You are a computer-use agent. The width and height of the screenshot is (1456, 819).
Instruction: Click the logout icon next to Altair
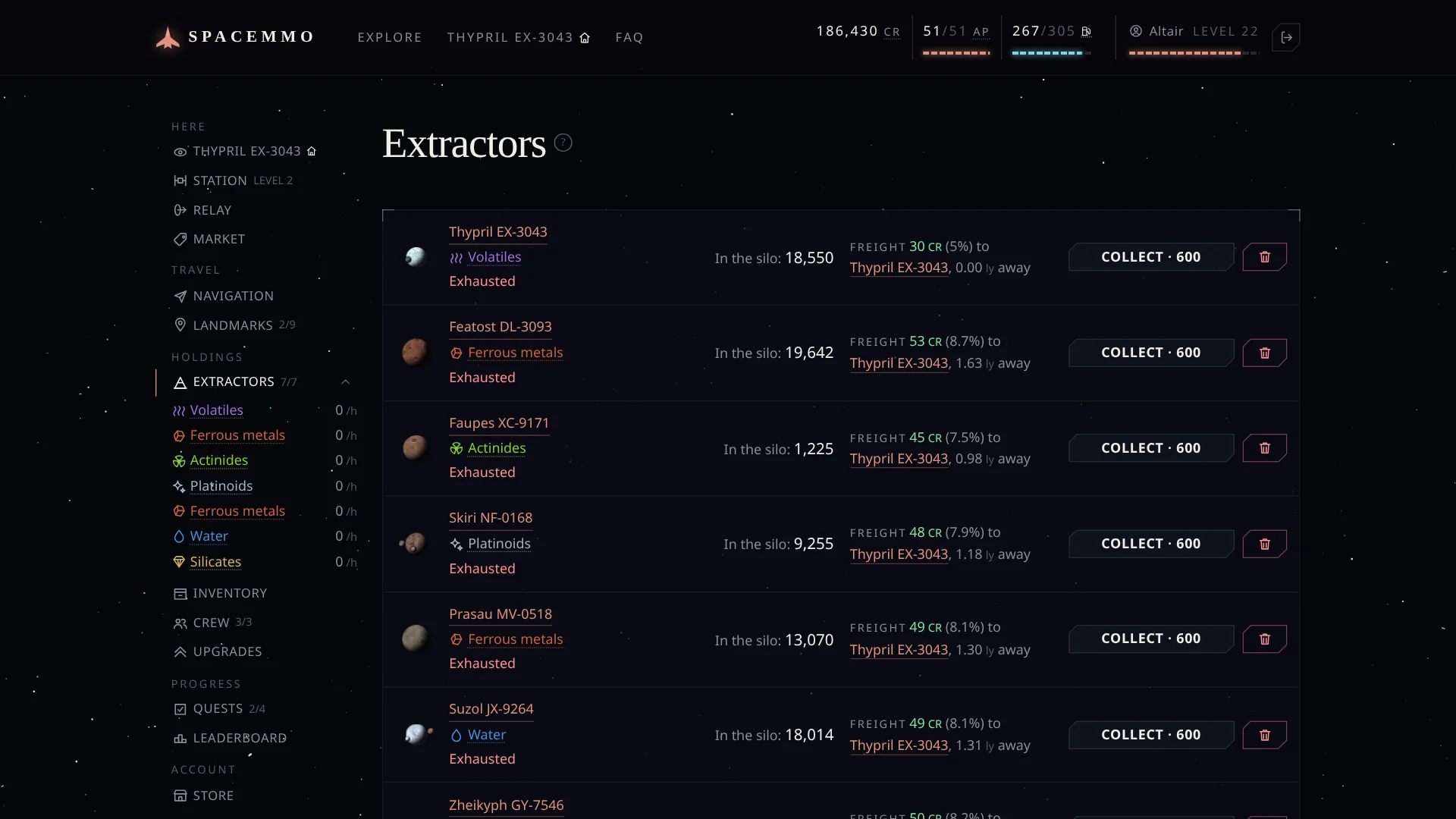click(x=1286, y=37)
